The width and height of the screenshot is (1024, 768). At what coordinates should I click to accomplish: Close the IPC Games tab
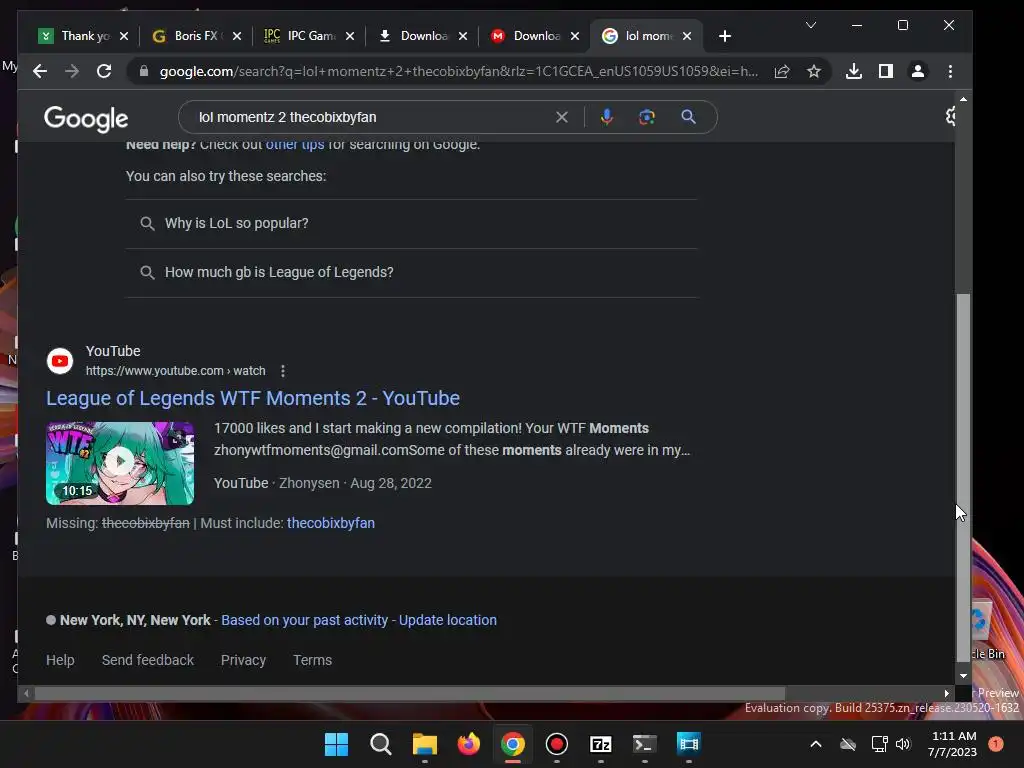point(350,36)
